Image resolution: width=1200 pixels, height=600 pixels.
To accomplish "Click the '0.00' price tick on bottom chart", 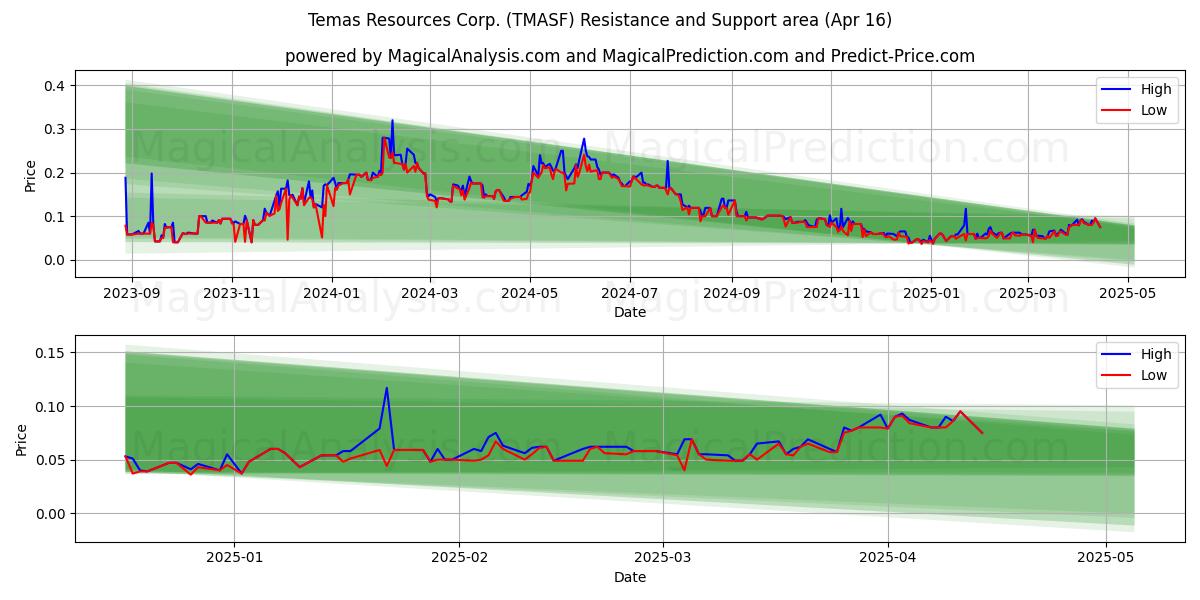I will [x=52, y=514].
